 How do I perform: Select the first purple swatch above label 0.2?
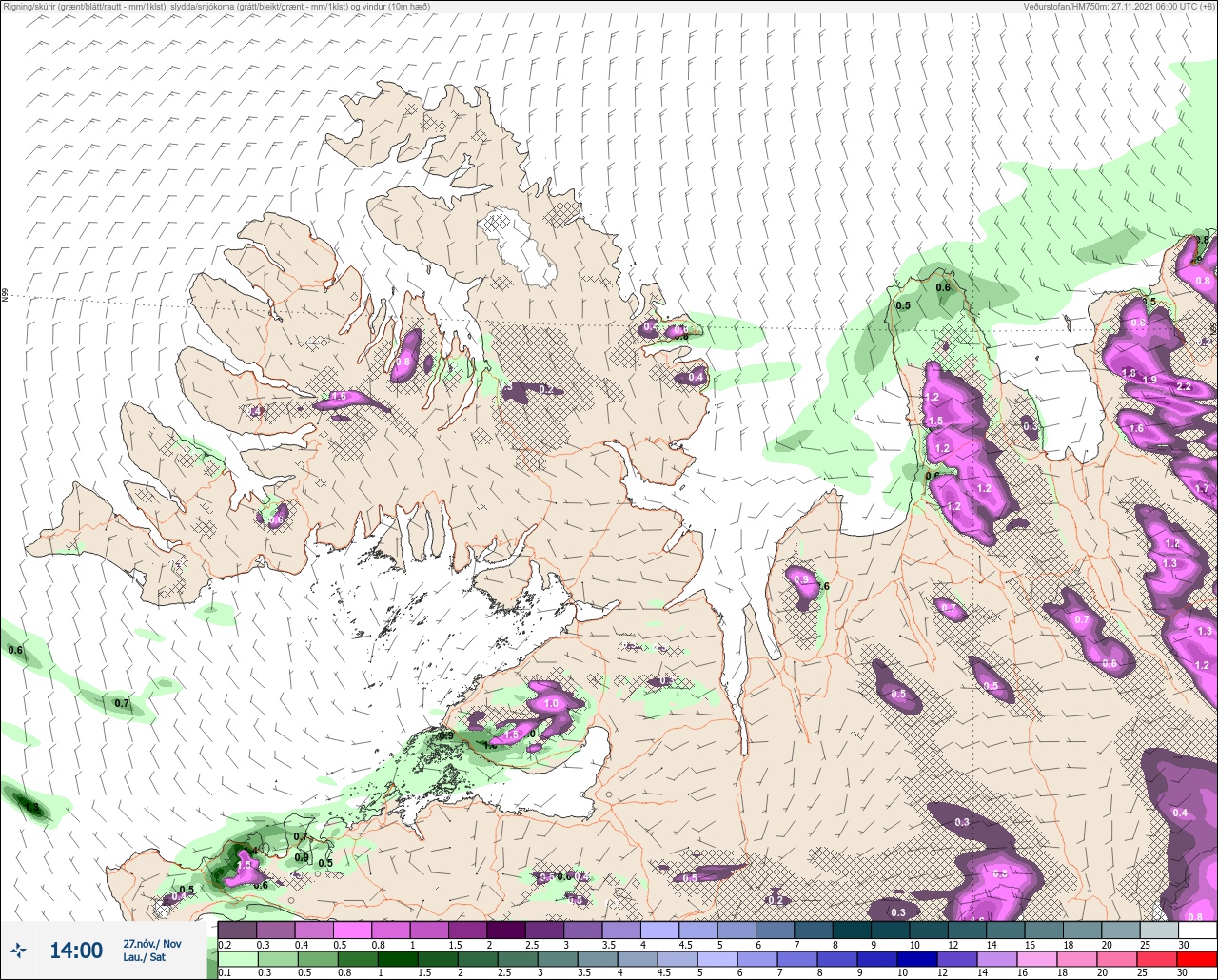click(237, 930)
